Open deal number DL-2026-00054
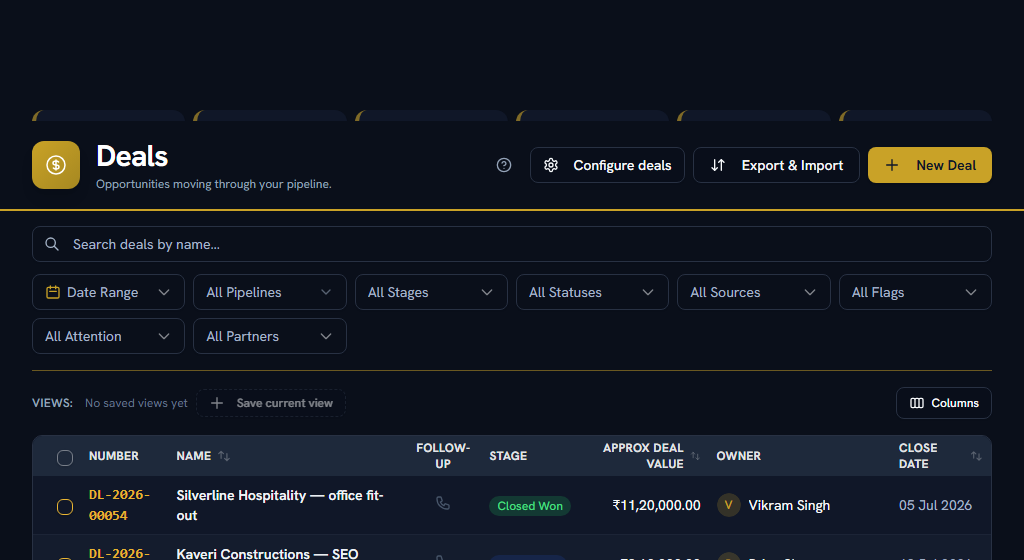Viewport: 1024px width, 560px height. pyautogui.click(x=120, y=505)
